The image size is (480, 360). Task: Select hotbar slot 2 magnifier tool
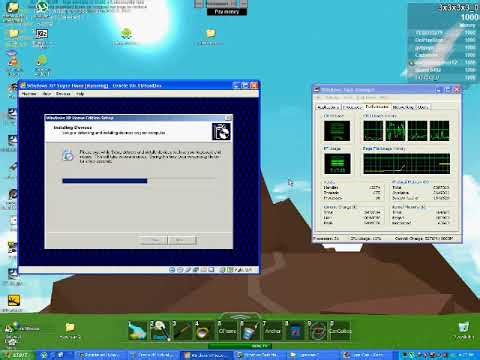click(160, 330)
